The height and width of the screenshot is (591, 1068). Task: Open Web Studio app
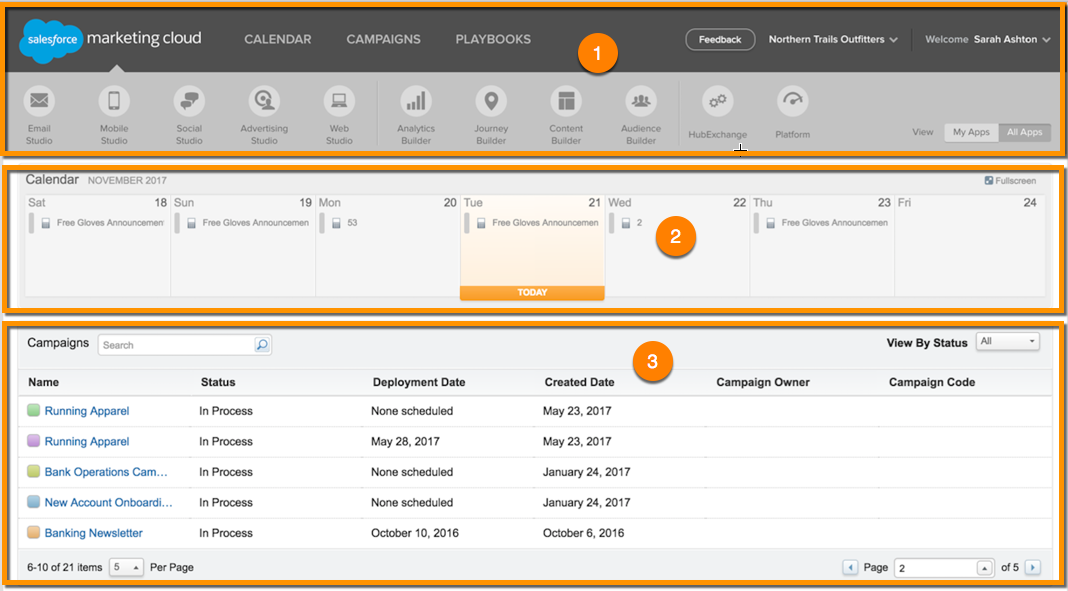tap(339, 115)
